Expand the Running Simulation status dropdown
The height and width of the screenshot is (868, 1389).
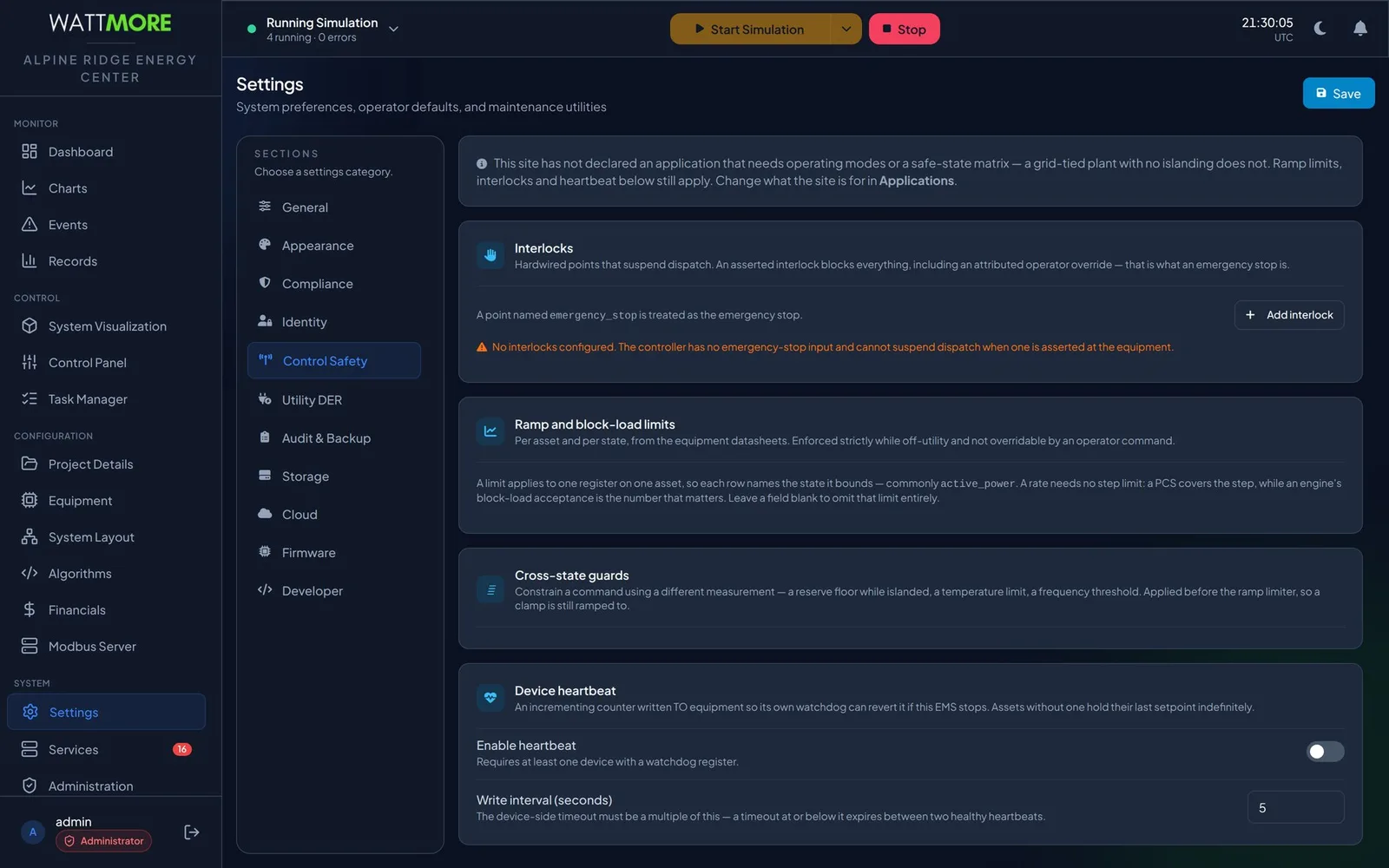pos(393,29)
